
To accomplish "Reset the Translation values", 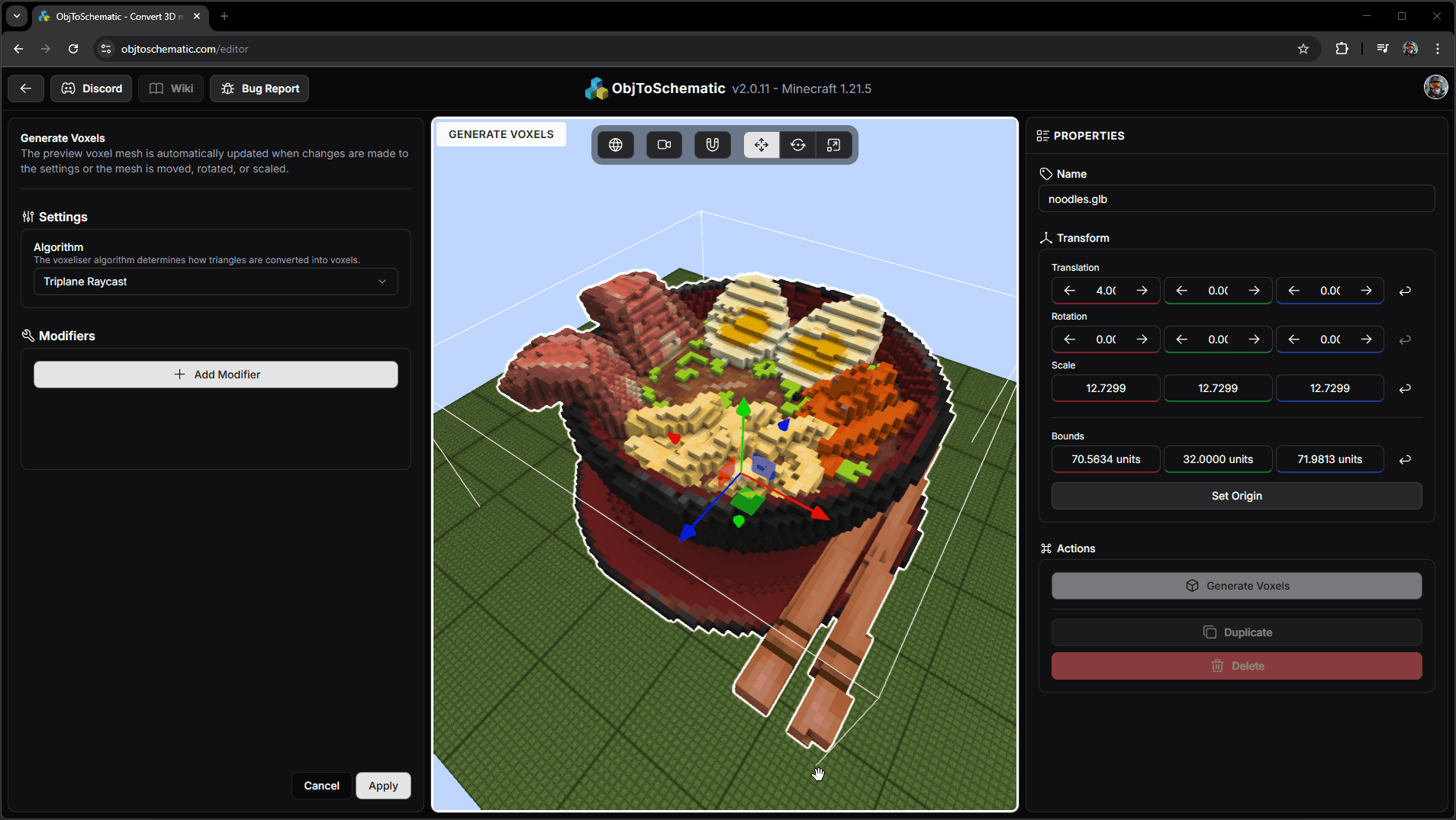I will pos(1405,291).
